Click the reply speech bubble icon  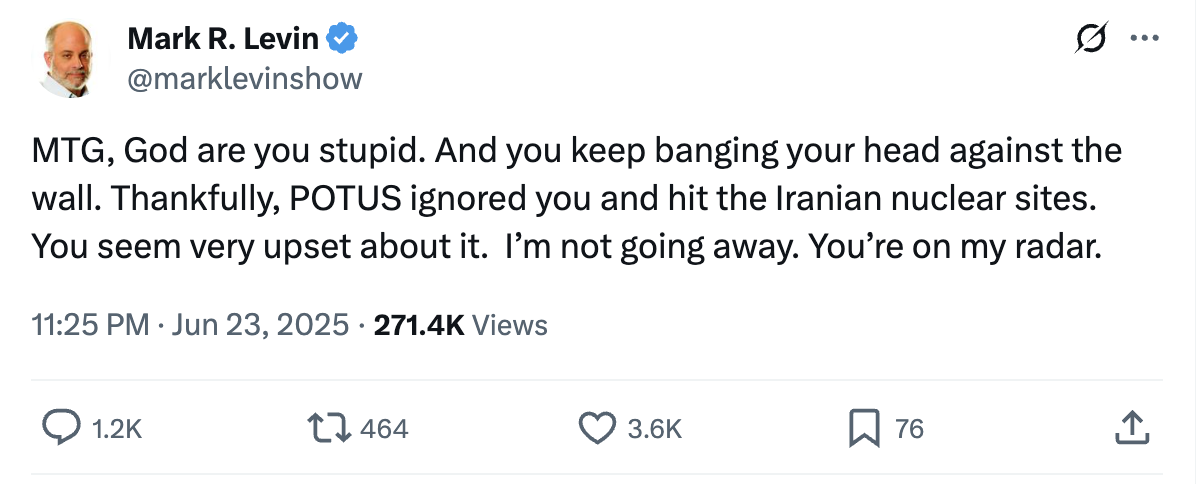coord(62,429)
